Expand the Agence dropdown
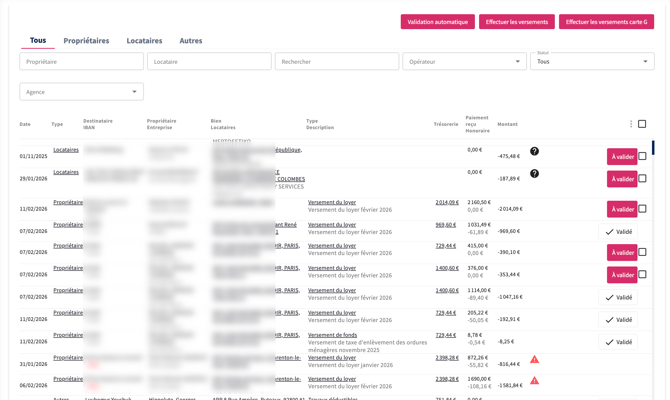This screenshot has width=670, height=400. pyautogui.click(x=81, y=92)
